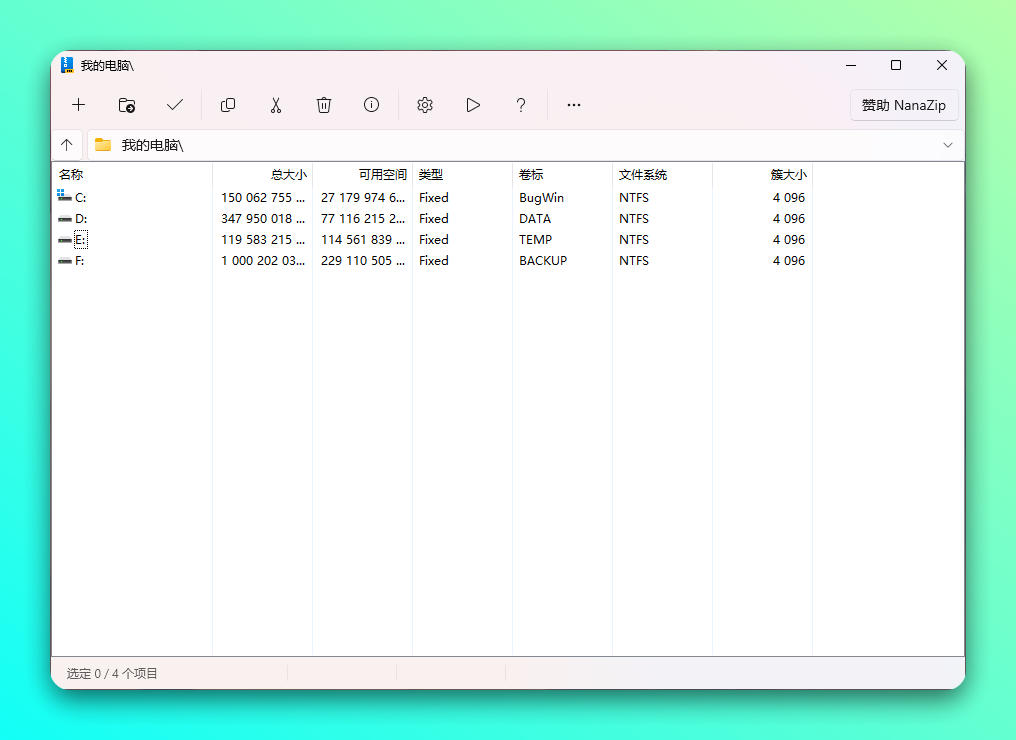Click the Move scissors icon
This screenshot has height=740, width=1016.
[x=276, y=105]
